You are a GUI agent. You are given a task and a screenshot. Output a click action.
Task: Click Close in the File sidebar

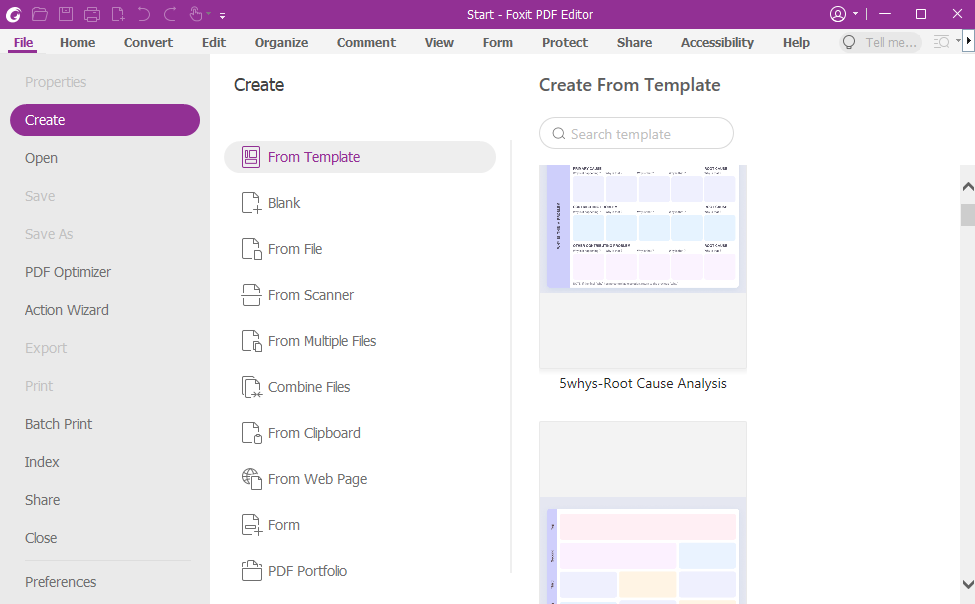[41, 537]
